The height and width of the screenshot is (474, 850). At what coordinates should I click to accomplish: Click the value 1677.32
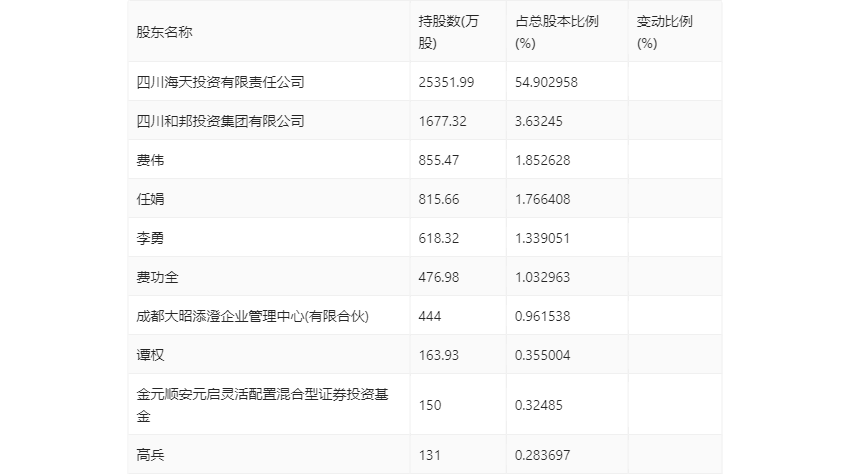coord(442,121)
